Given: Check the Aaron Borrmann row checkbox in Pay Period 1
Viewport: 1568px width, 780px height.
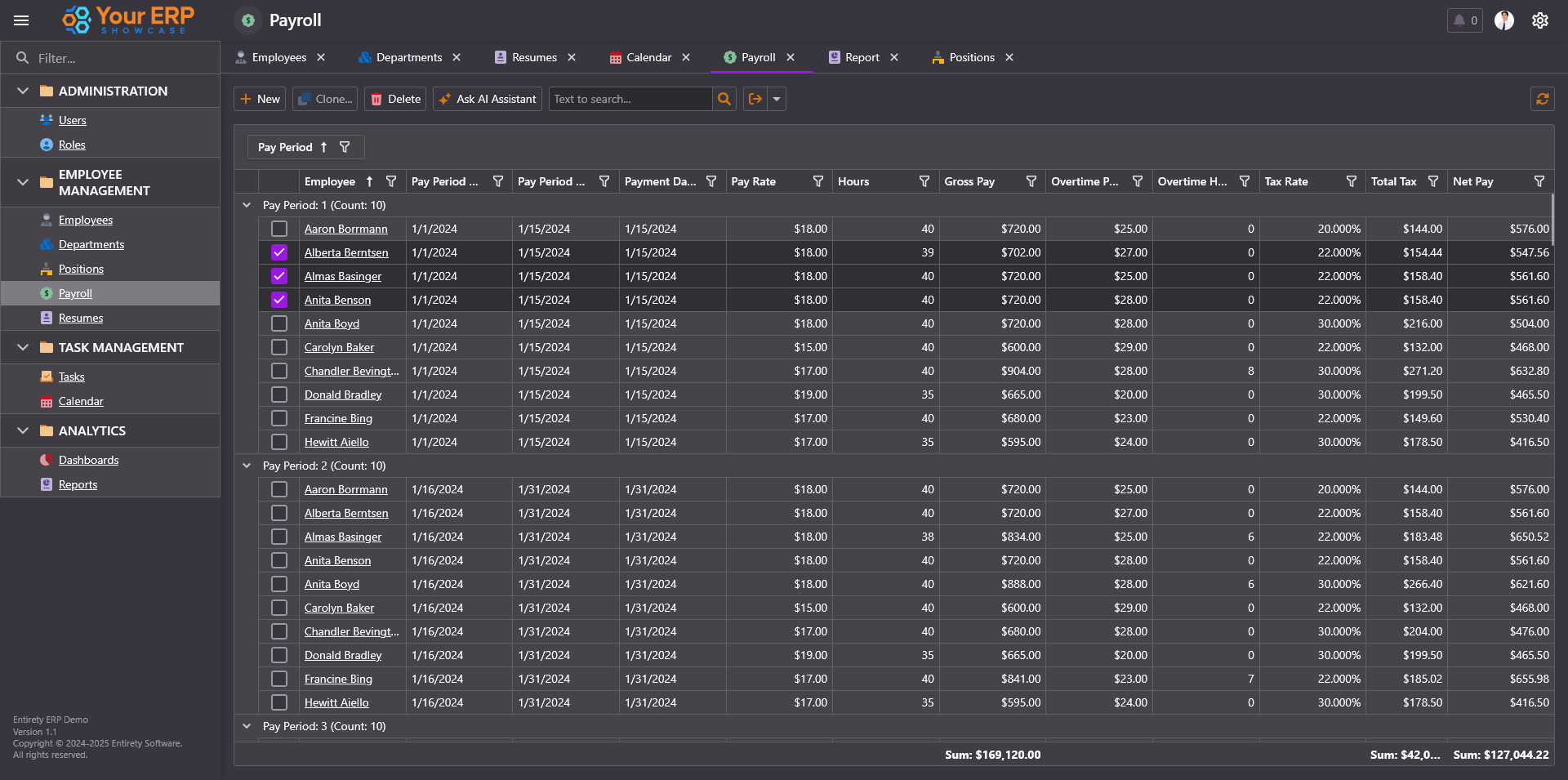Looking at the screenshot, I should point(279,229).
